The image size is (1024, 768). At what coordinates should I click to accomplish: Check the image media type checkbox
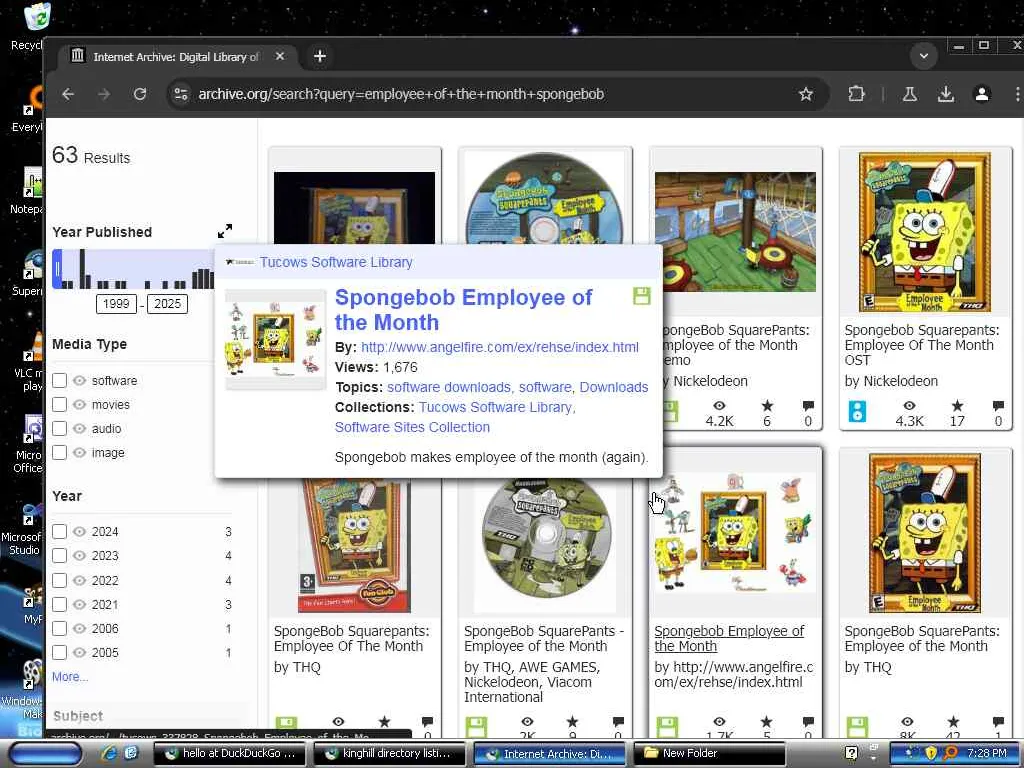(x=59, y=452)
